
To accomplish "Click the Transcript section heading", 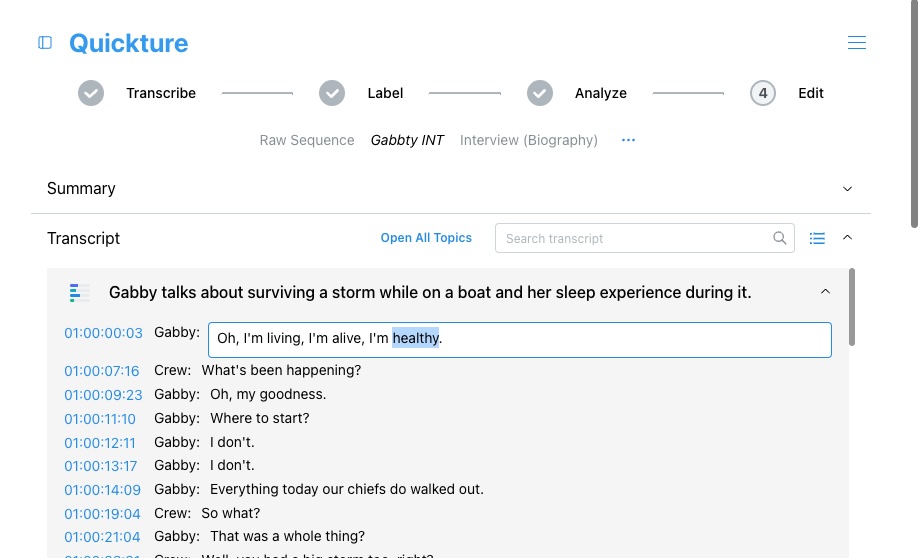I will pos(83,238).
